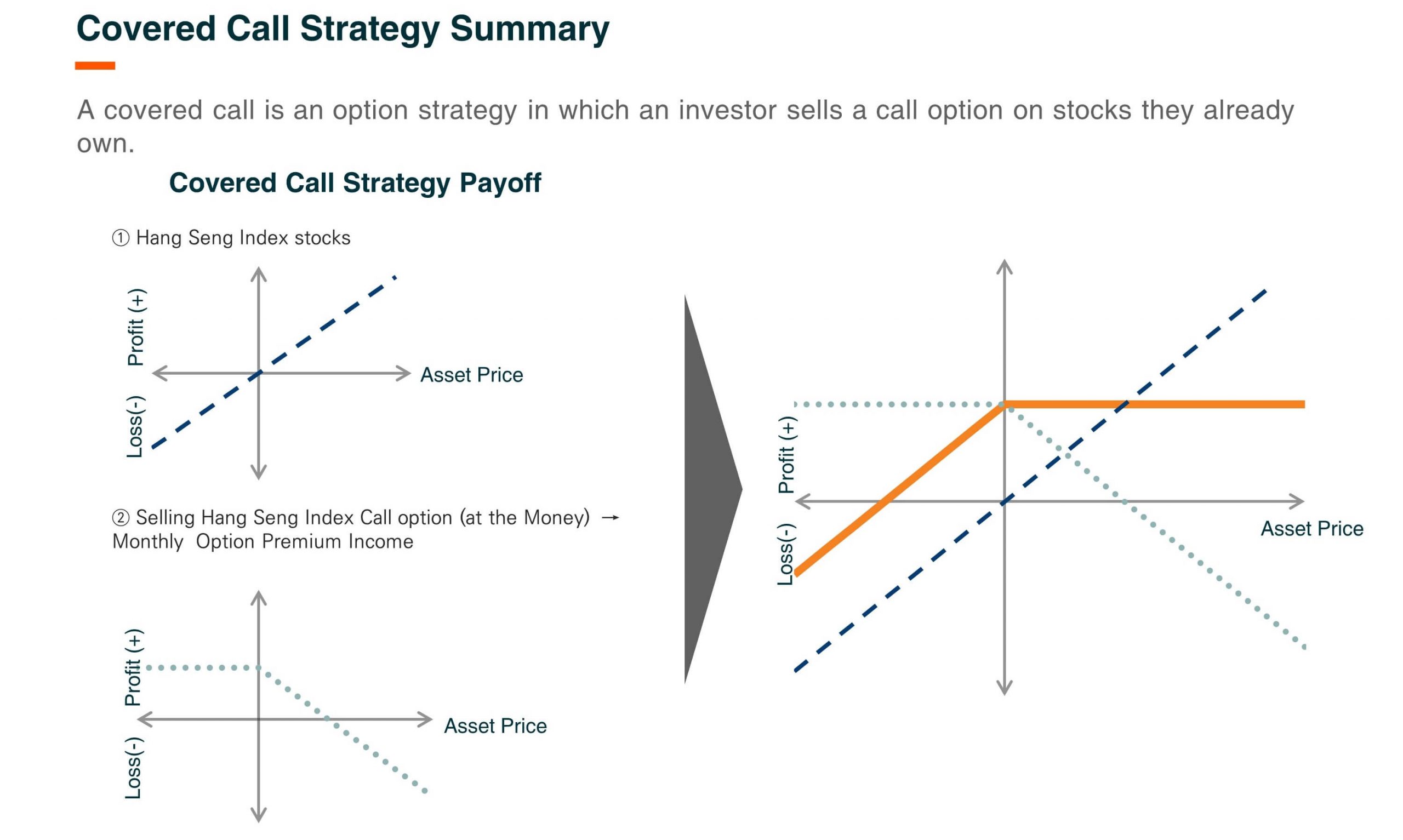
Task: Click the right axis arrowhead of combined chart
Action: pos(1296,501)
